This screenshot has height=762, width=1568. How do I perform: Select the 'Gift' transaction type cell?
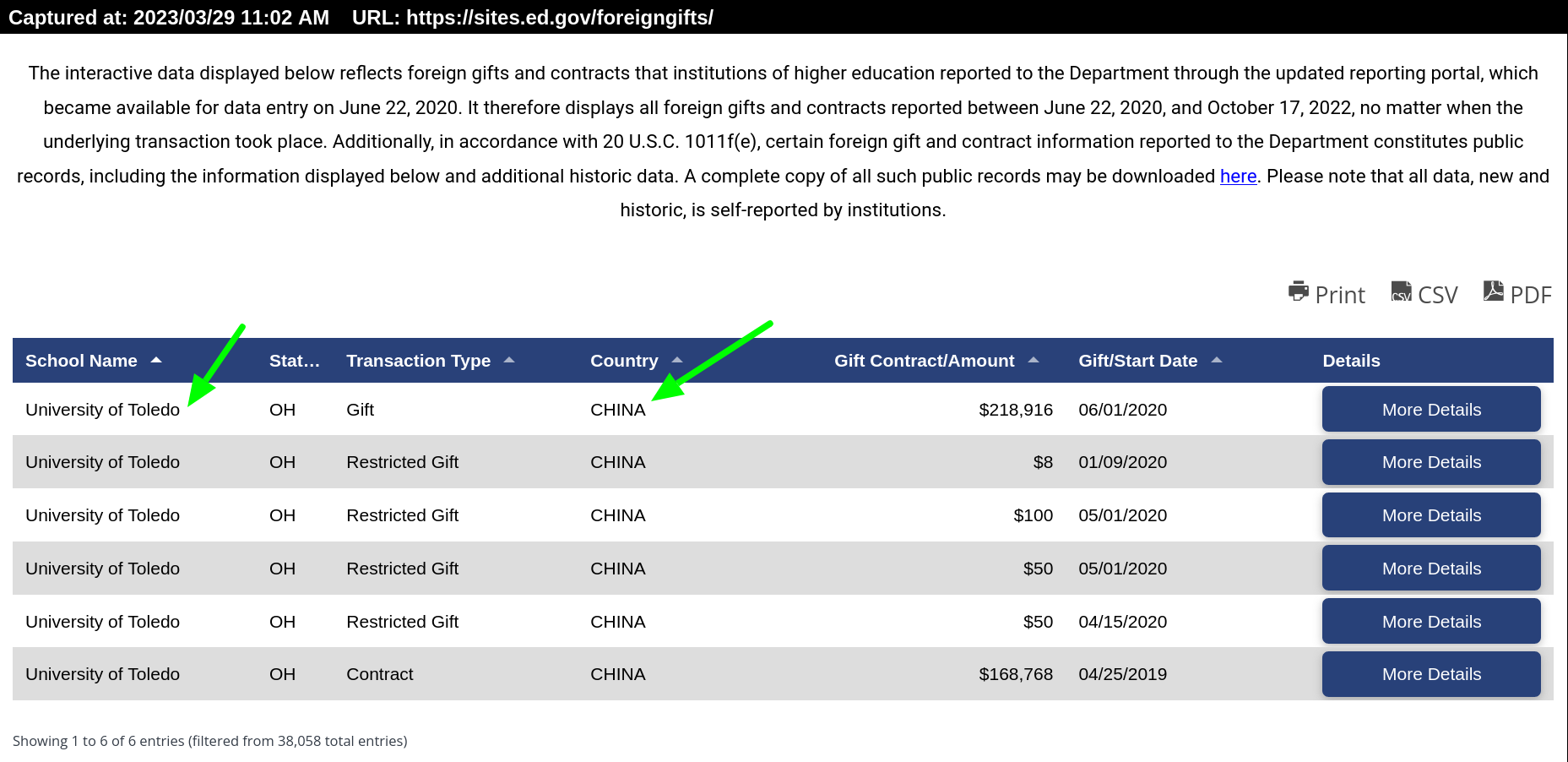pyautogui.click(x=360, y=410)
